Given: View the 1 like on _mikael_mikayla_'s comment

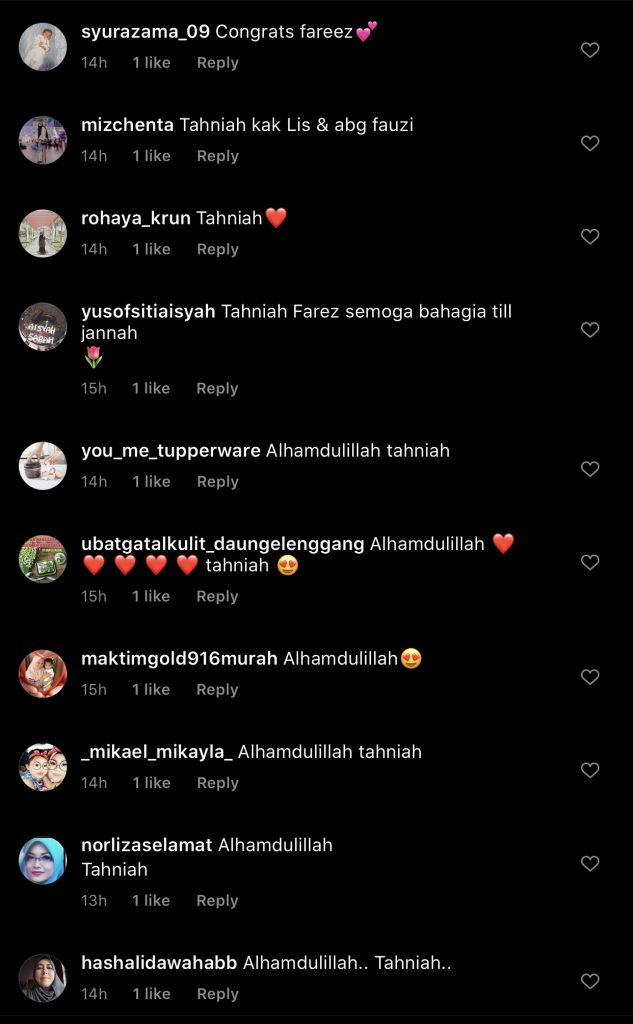Looking at the screenshot, I should click(x=151, y=783).
